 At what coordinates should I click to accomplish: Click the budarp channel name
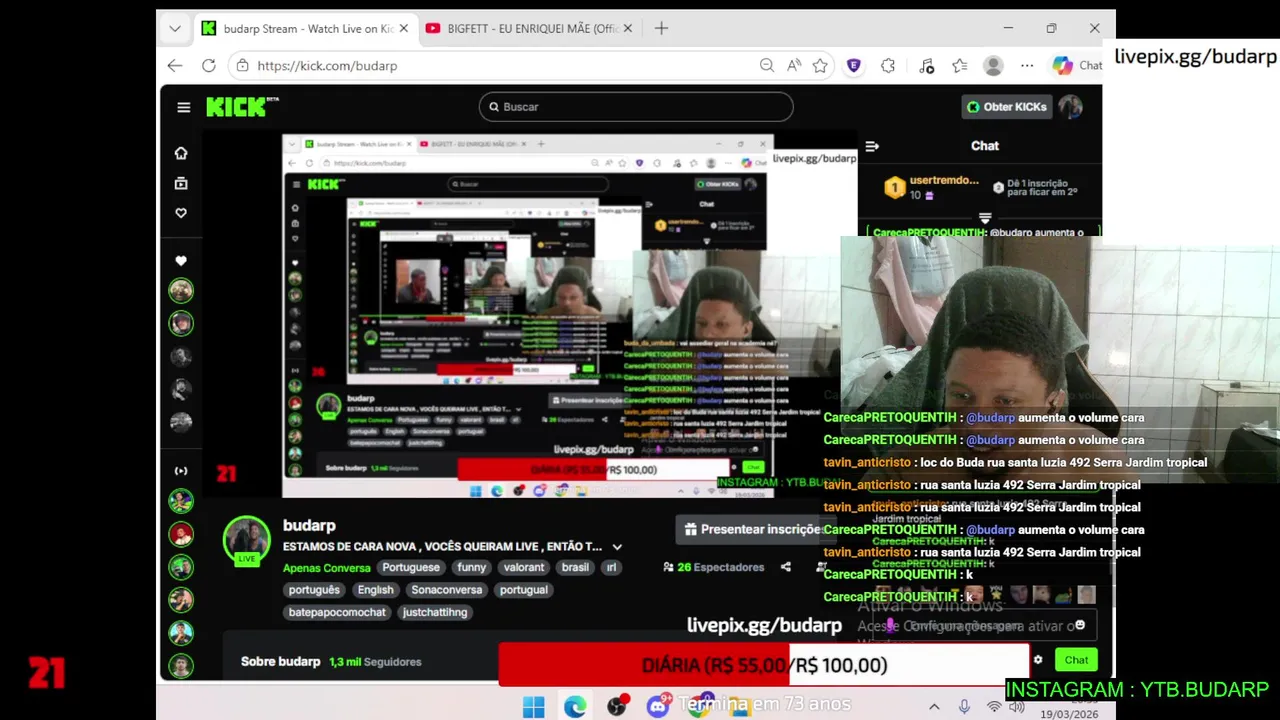[309, 525]
